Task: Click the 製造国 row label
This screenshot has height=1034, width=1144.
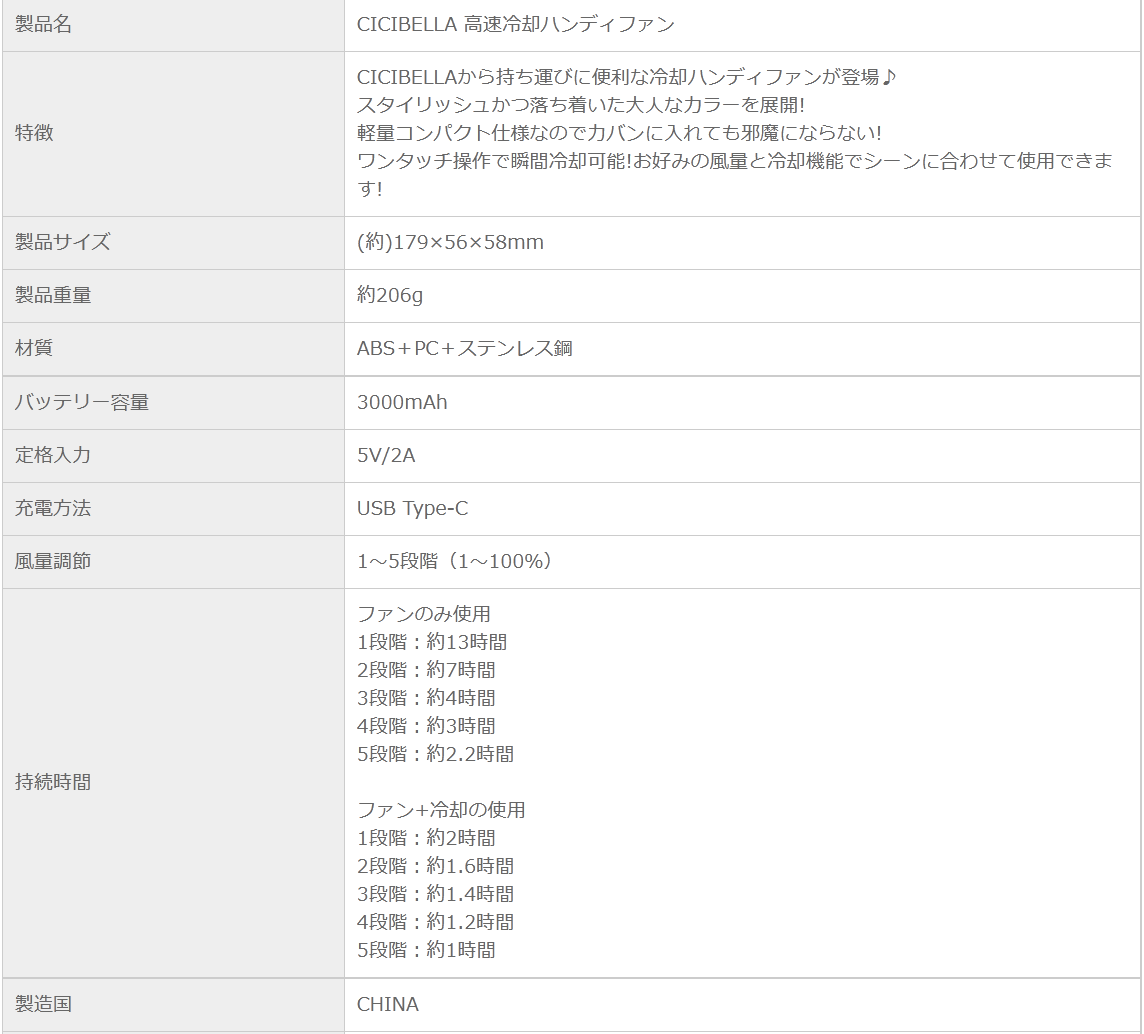Action: tap(43, 1004)
